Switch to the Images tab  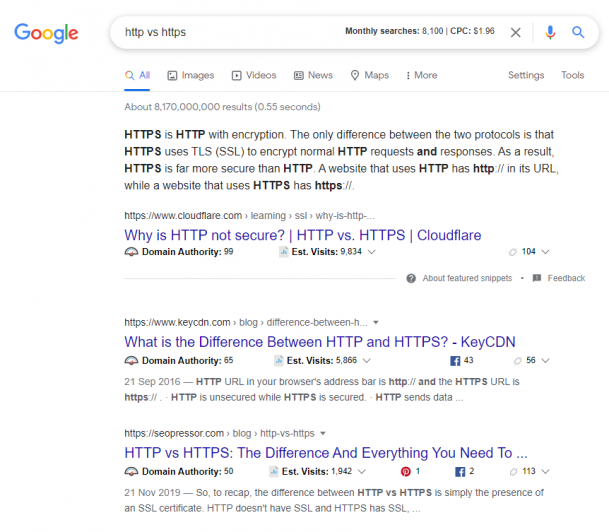pos(191,75)
